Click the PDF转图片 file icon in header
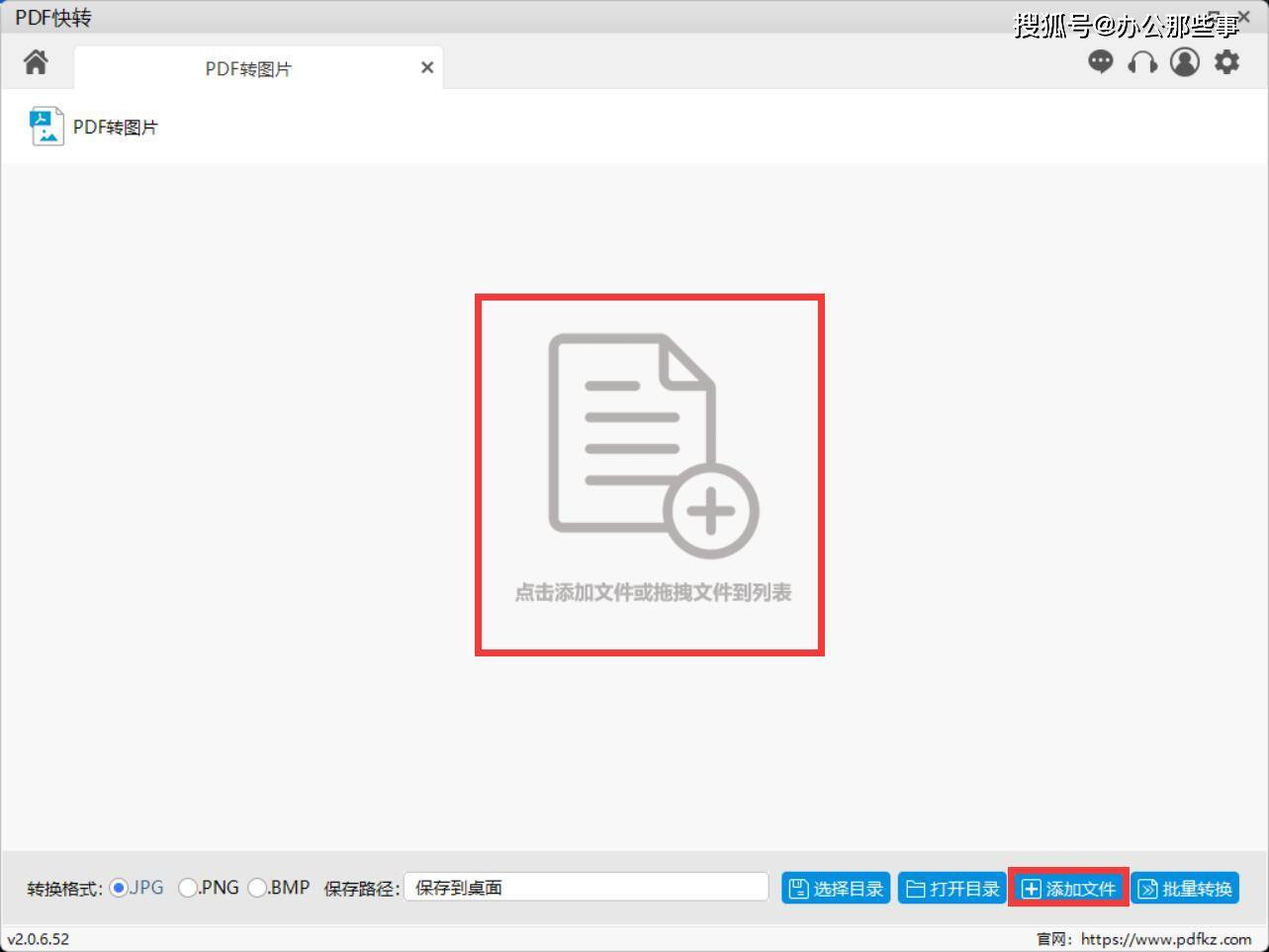Image resolution: width=1269 pixels, height=952 pixels. click(x=46, y=127)
